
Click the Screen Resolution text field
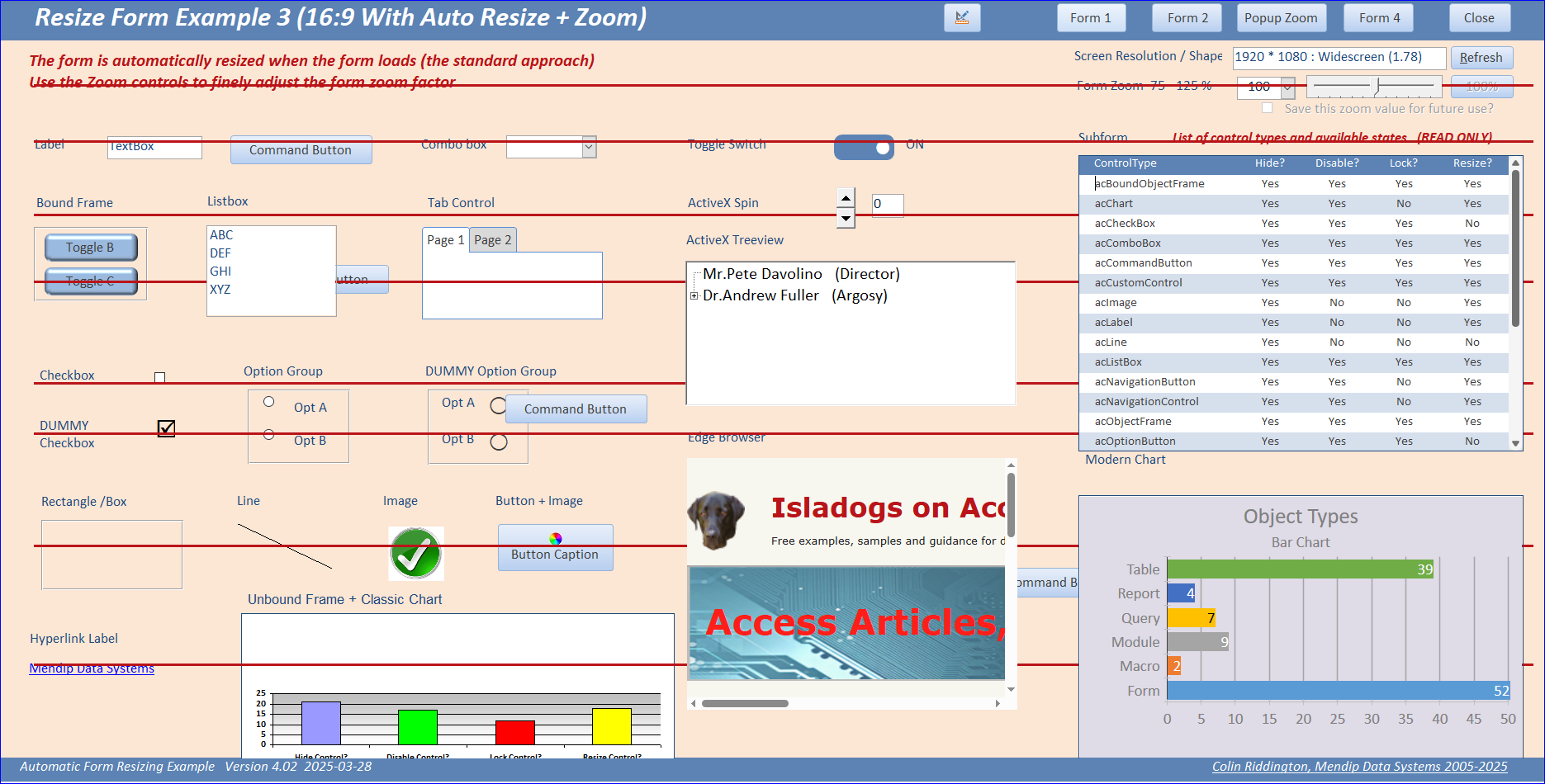[x=1339, y=58]
